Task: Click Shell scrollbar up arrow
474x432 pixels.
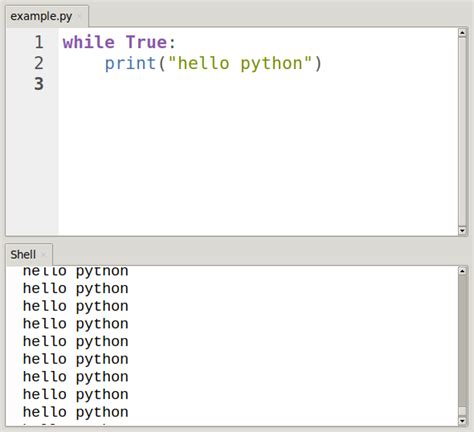Action: 462,271
